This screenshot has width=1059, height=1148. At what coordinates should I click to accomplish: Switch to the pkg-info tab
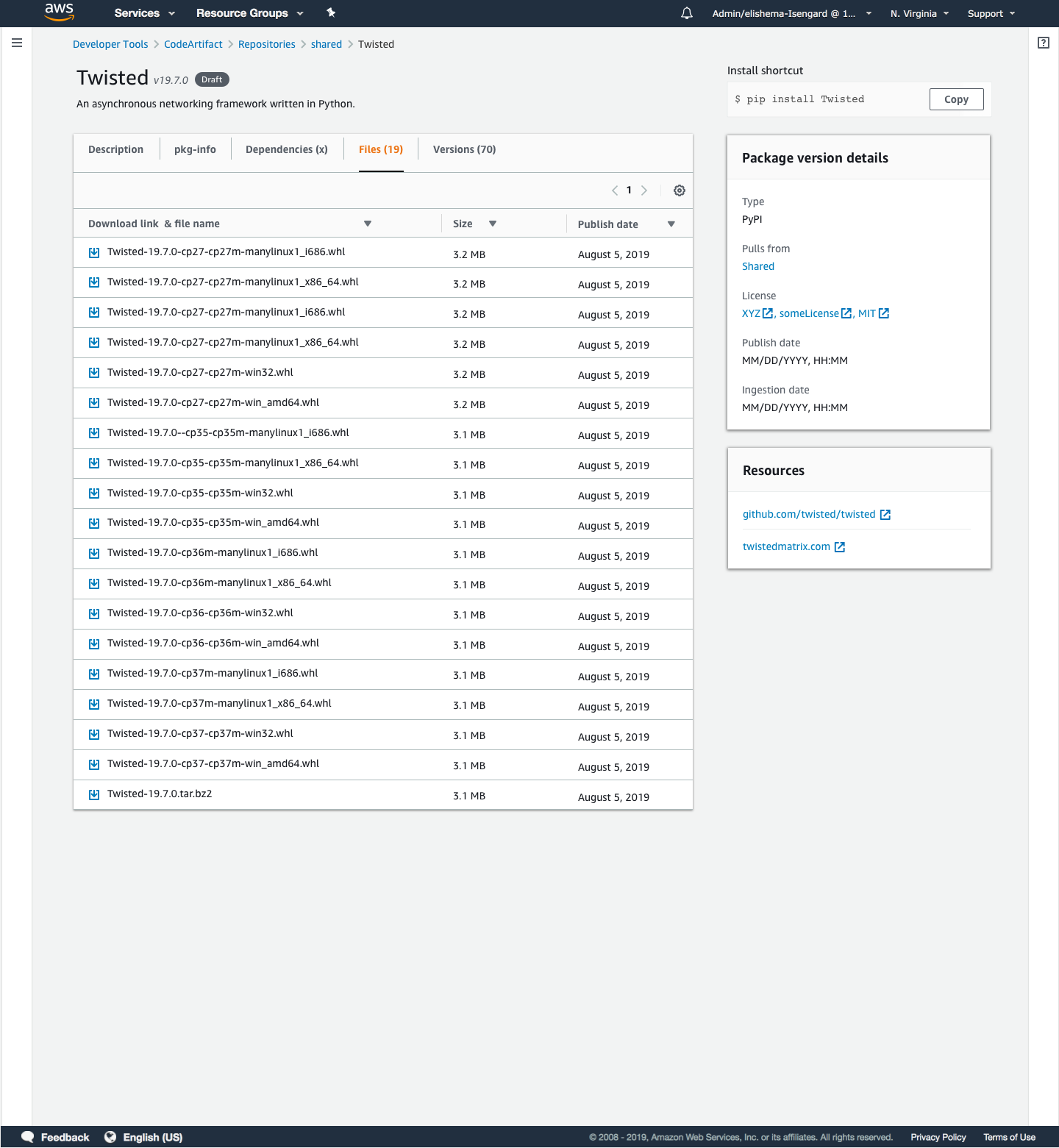pos(195,149)
